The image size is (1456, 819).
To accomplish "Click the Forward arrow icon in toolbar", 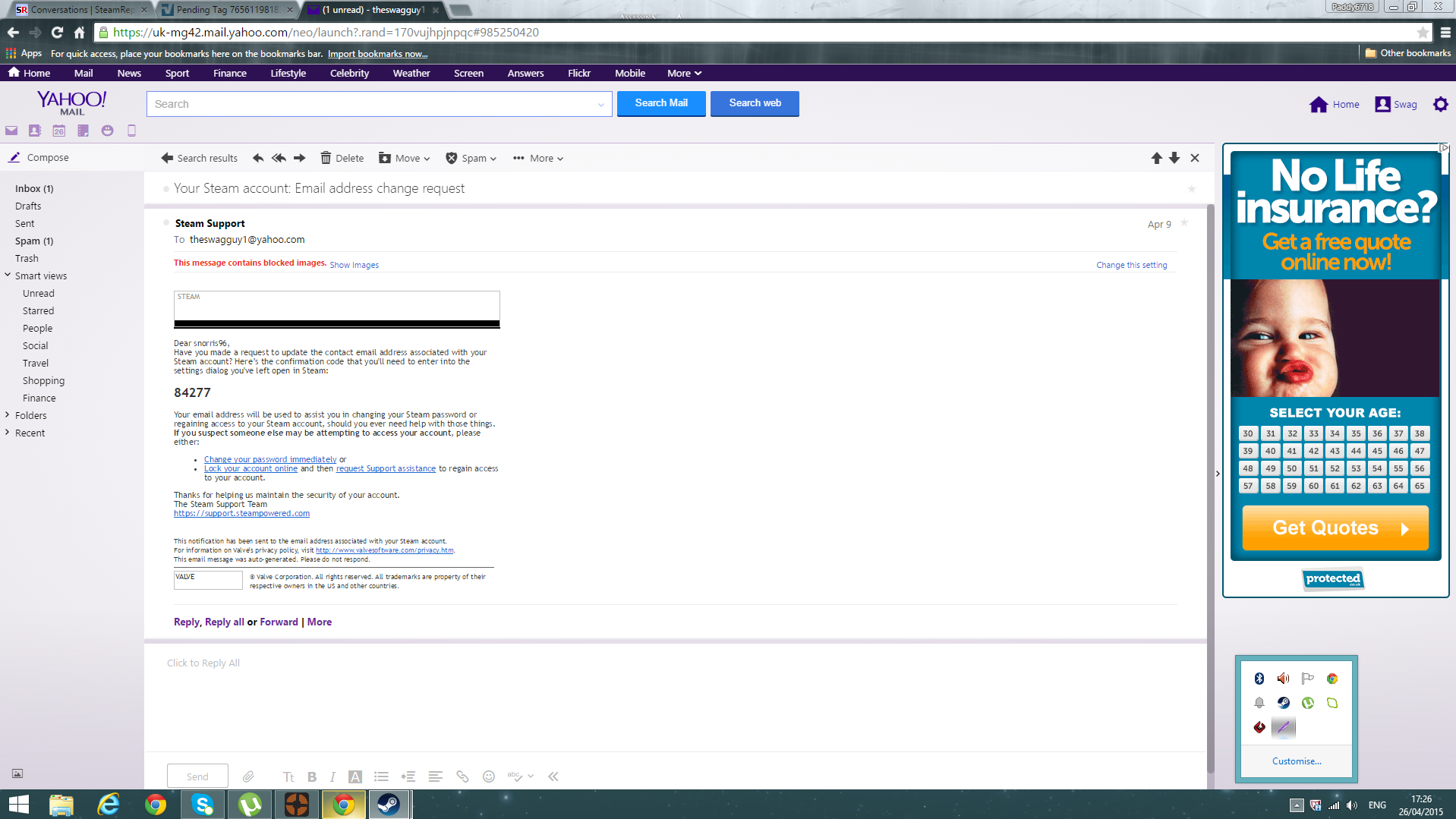I will (300, 158).
